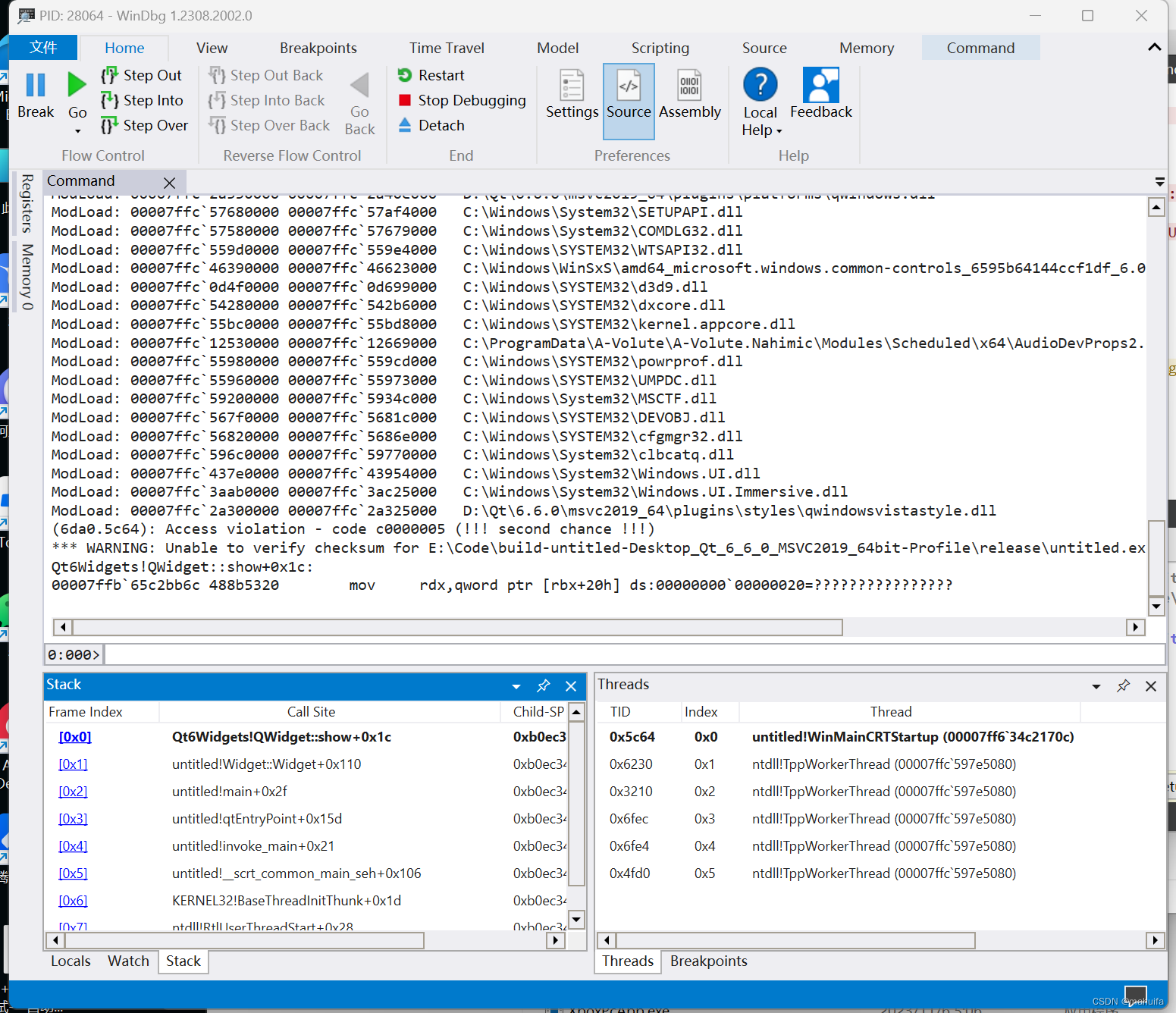Image resolution: width=1176 pixels, height=1013 pixels.
Task: Open stack frame [0x3] link
Action: [x=73, y=818]
